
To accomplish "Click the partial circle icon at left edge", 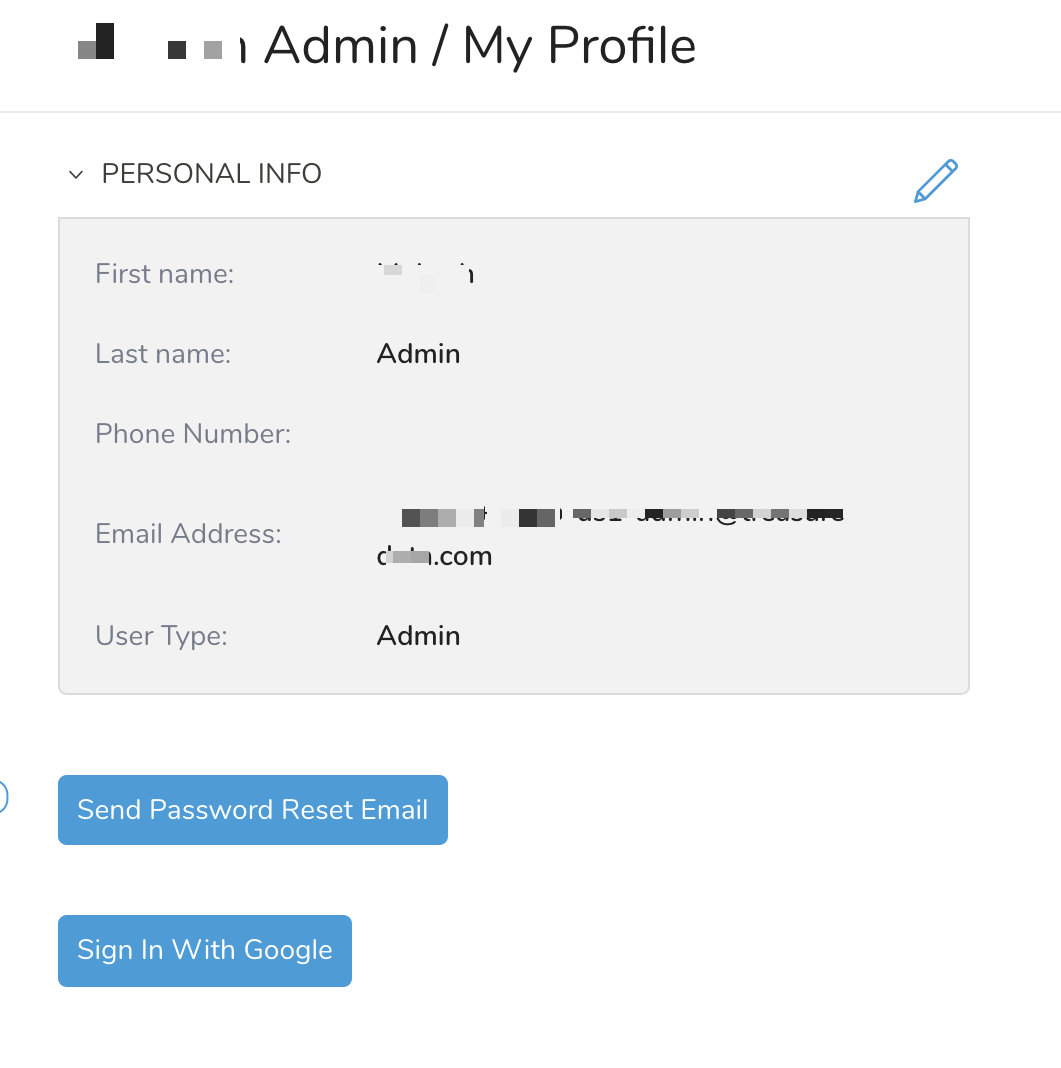I will point(3,797).
